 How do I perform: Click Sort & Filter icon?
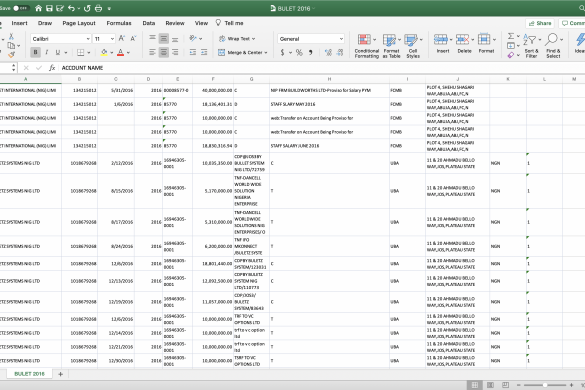pos(531,46)
